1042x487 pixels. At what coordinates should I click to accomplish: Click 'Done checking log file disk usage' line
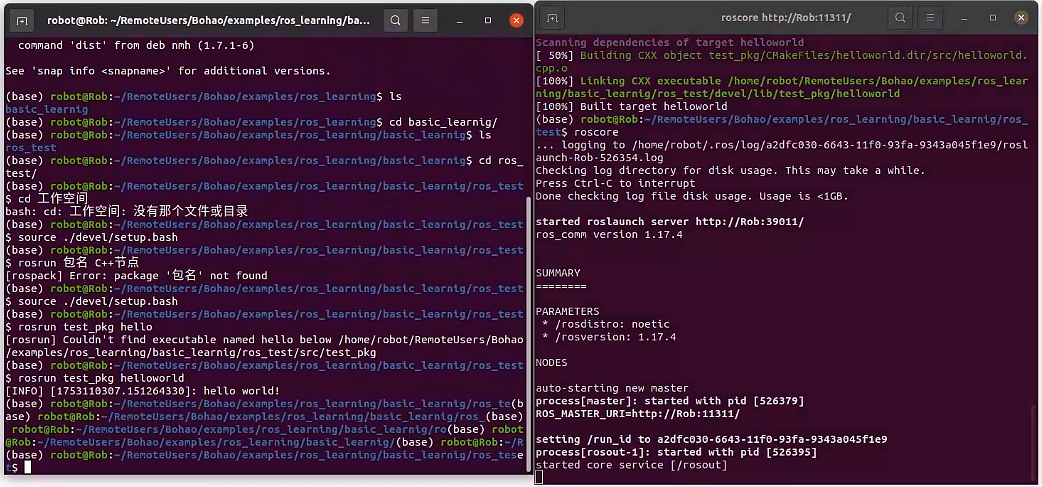point(692,196)
